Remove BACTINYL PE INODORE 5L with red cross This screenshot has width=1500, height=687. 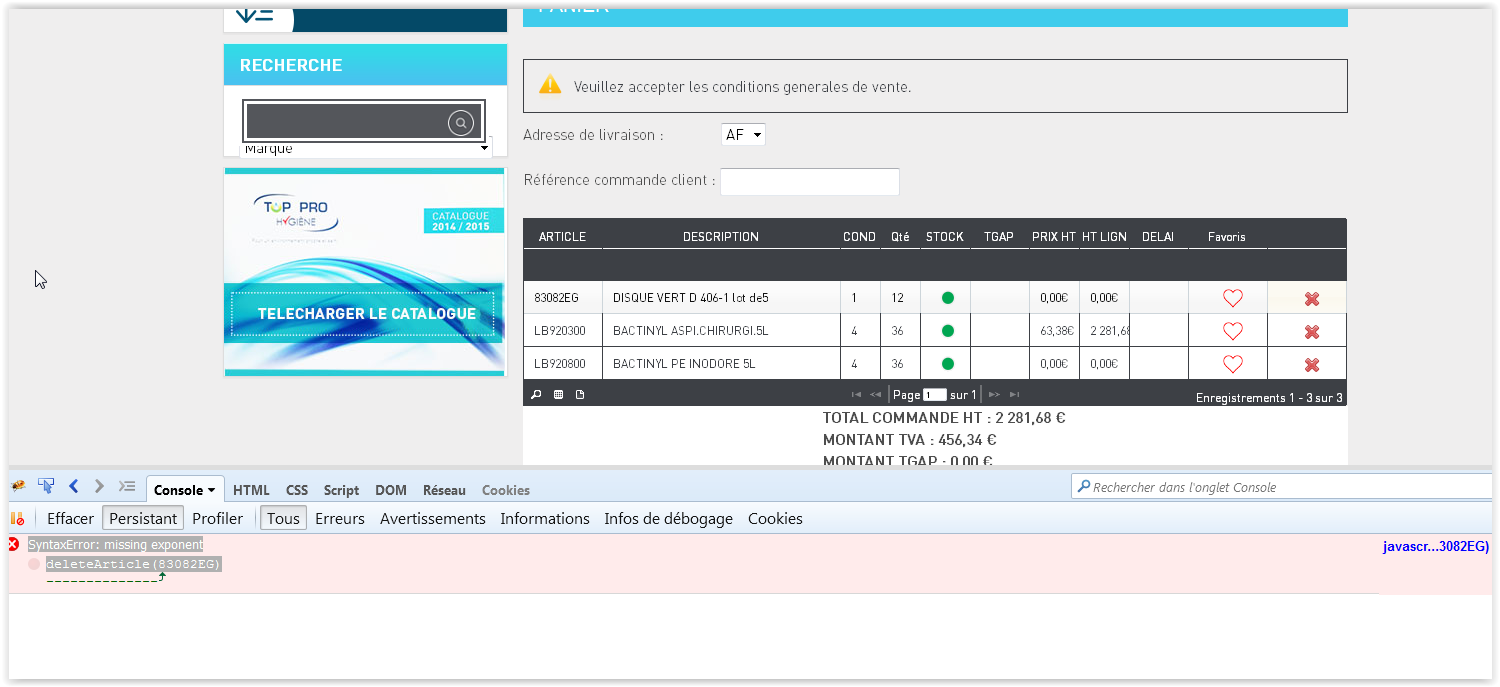tap(1312, 364)
